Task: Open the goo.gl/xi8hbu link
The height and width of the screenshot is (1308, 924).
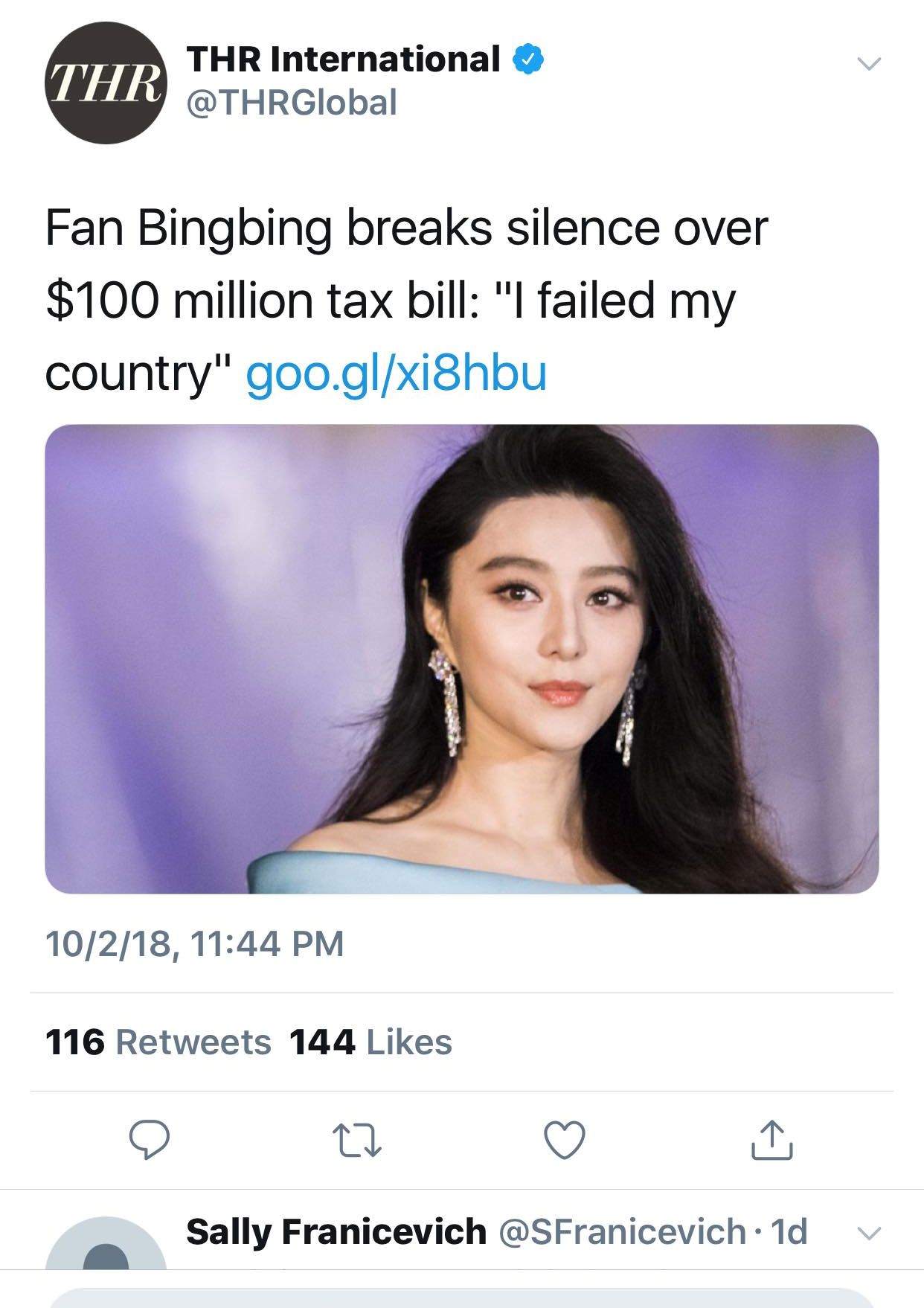Action: (x=396, y=373)
